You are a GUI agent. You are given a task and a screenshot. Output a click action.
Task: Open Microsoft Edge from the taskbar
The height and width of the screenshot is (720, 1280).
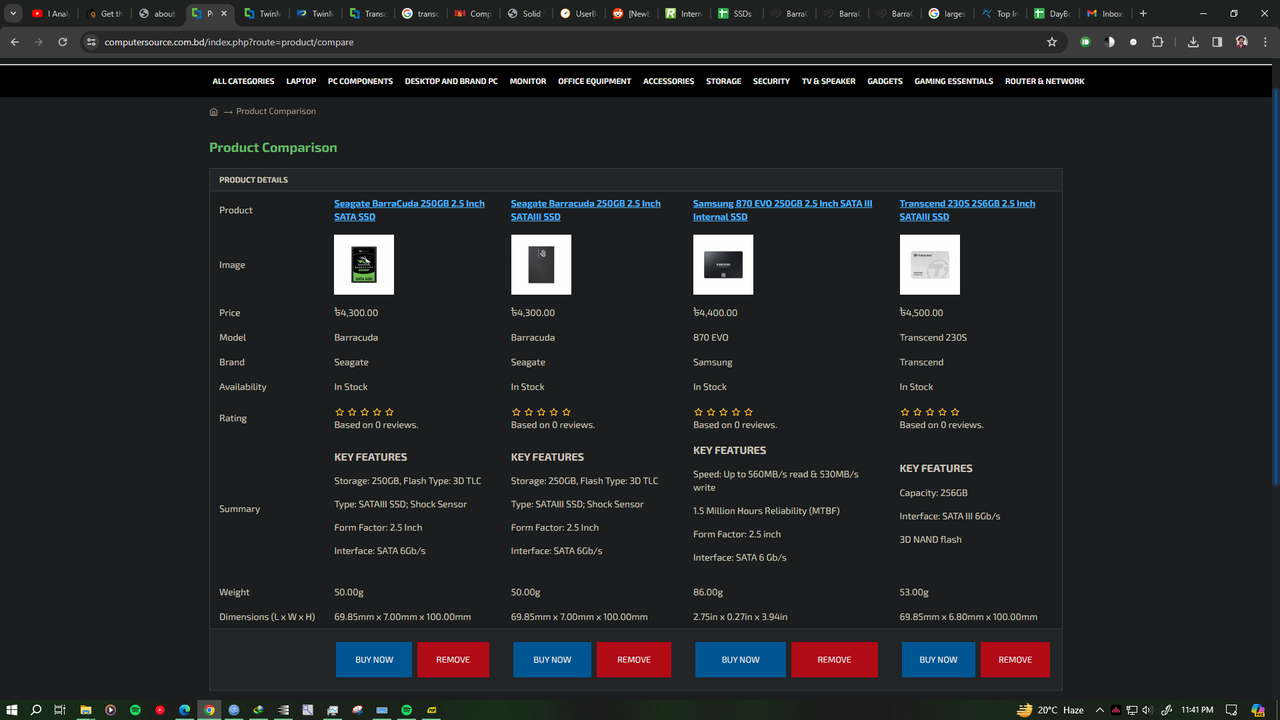coord(185,710)
